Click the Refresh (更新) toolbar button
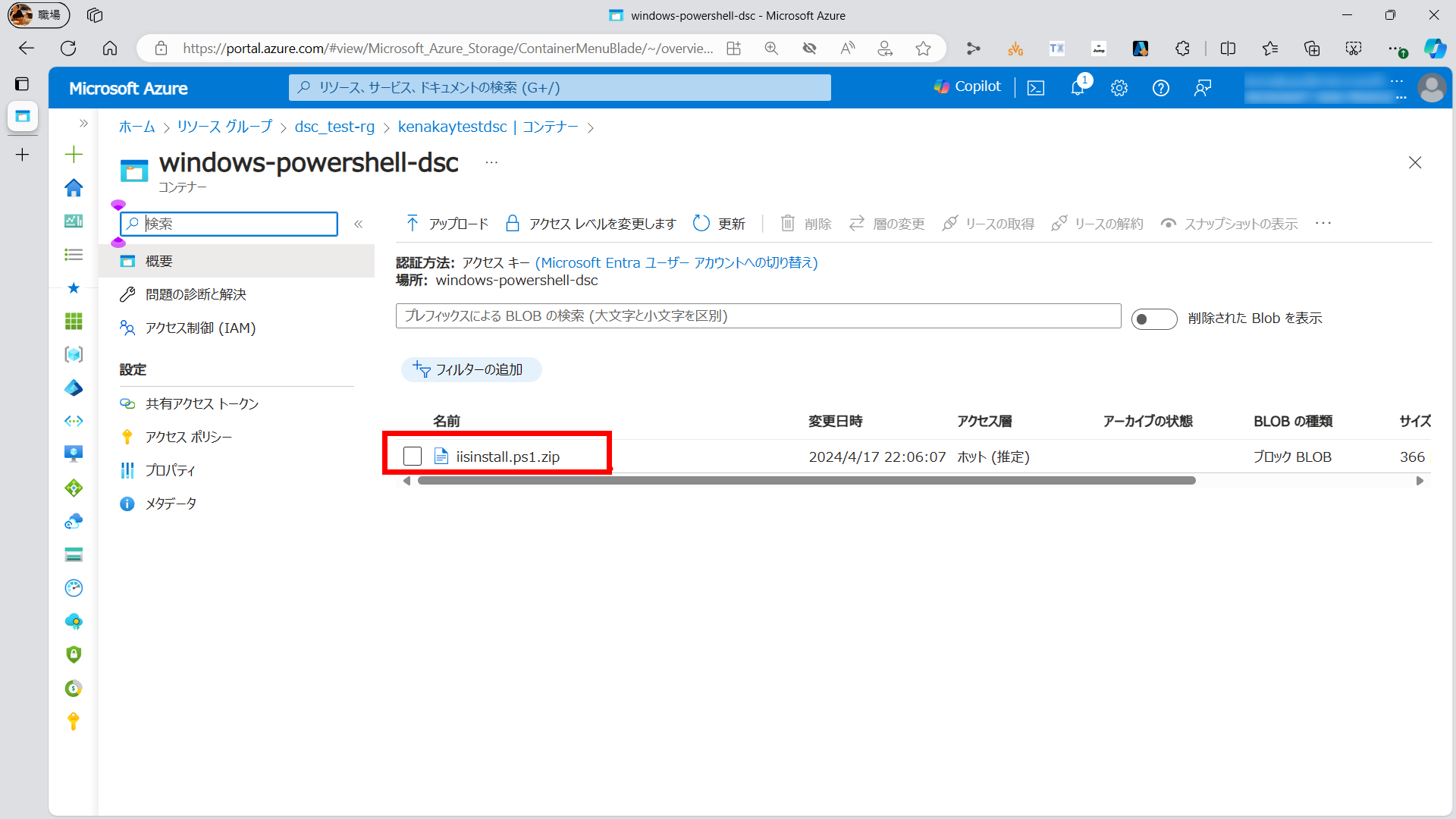The width and height of the screenshot is (1456, 819). click(x=719, y=224)
